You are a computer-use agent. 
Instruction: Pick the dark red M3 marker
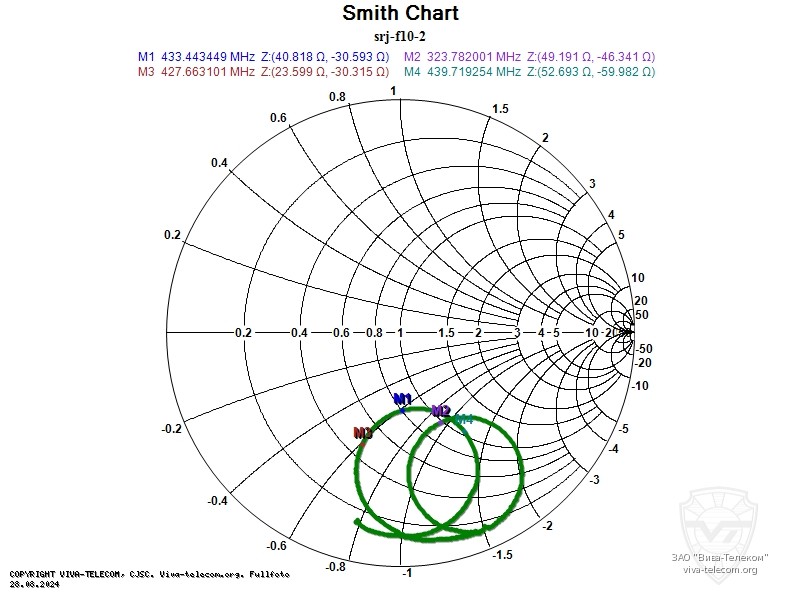[363, 433]
